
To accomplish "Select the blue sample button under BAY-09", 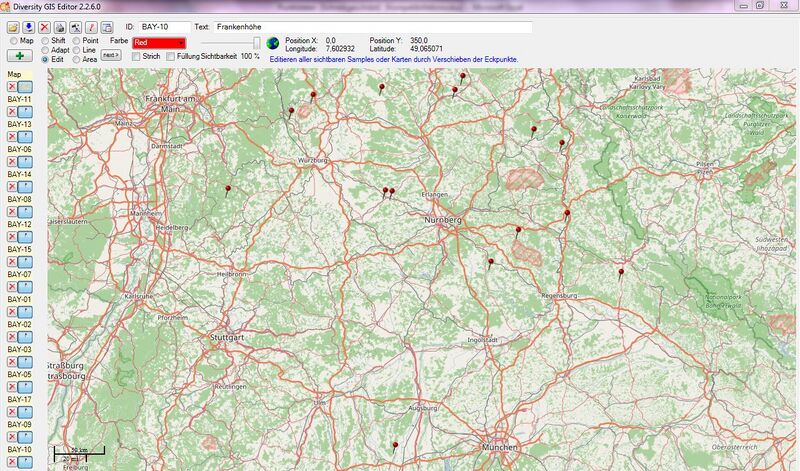I will coord(26,437).
